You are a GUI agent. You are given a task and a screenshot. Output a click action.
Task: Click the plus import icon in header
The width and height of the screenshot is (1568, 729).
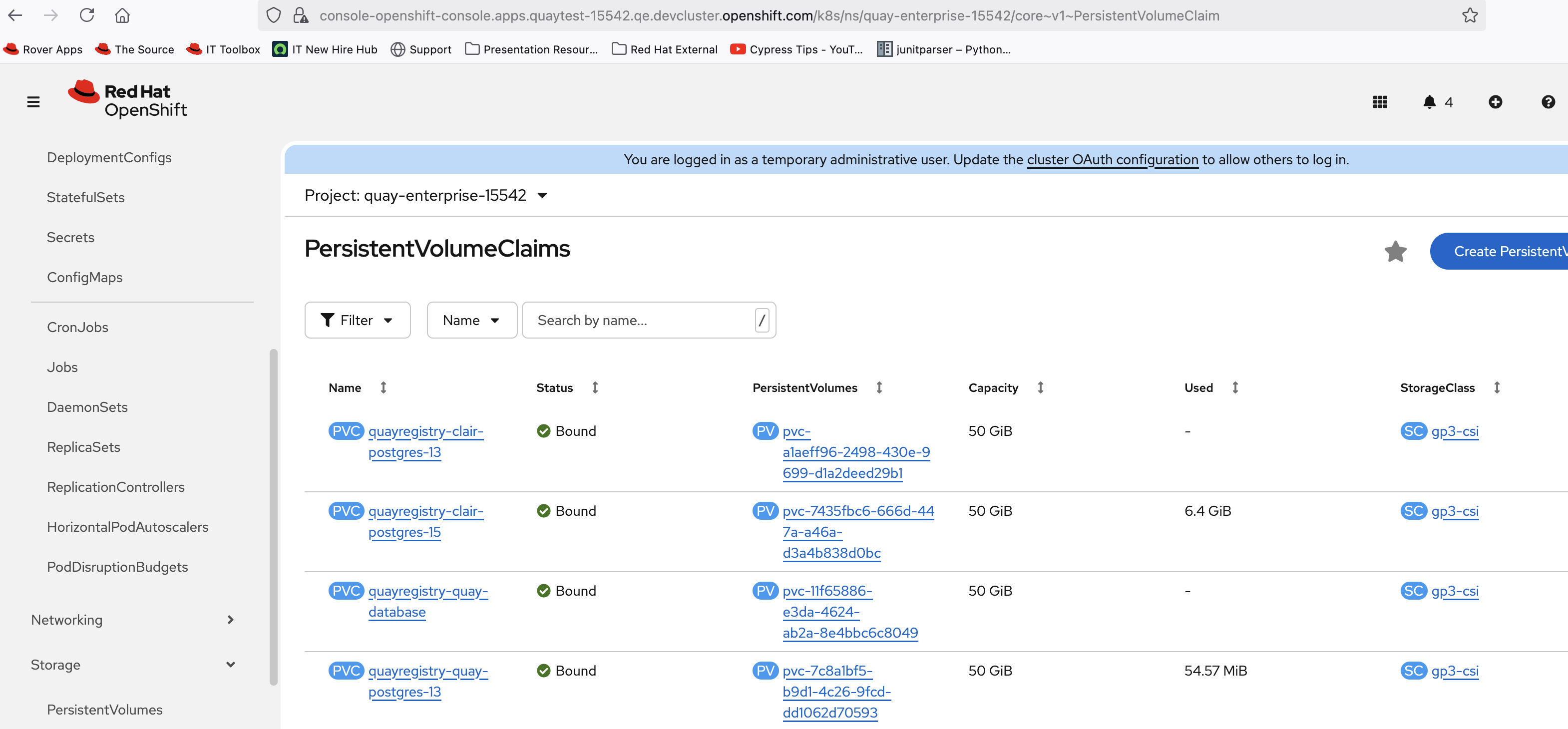click(x=1495, y=102)
